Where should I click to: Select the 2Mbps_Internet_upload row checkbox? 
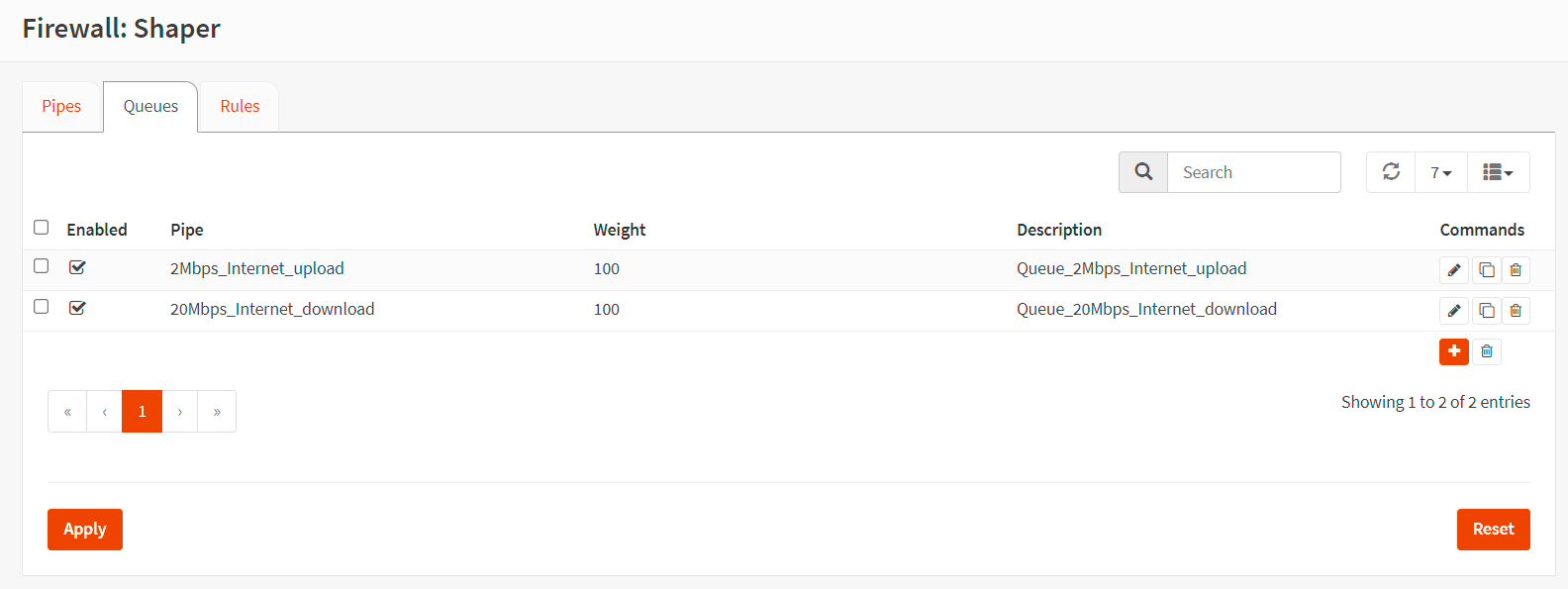point(42,266)
